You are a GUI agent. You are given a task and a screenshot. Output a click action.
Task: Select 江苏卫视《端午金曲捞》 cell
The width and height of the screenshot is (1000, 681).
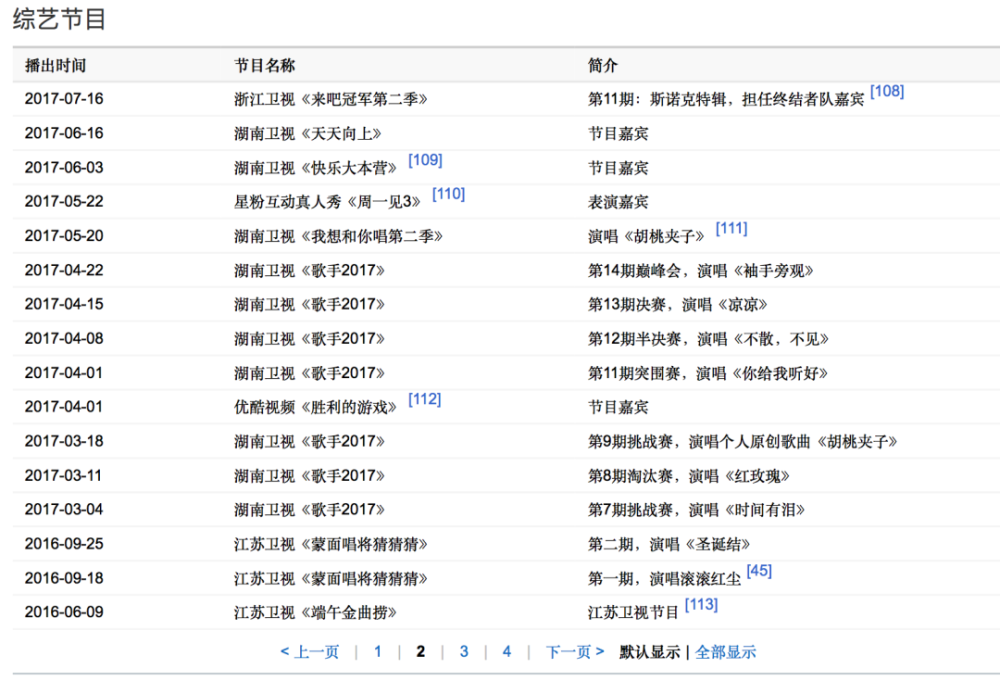pos(315,613)
